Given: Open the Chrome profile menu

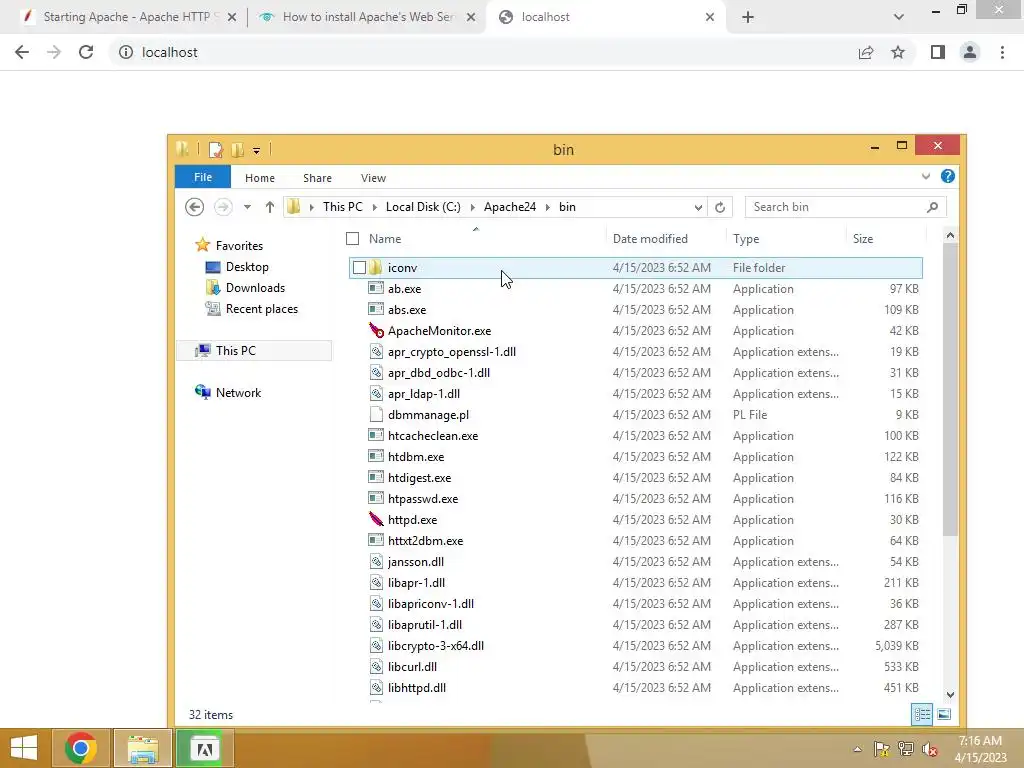Looking at the screenshot, I should coord(970,52).
